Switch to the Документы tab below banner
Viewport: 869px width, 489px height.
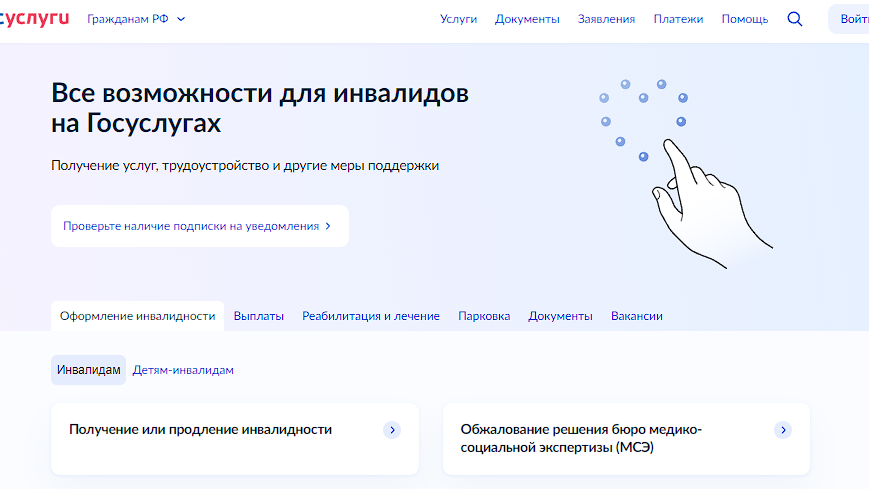[560, 316]
